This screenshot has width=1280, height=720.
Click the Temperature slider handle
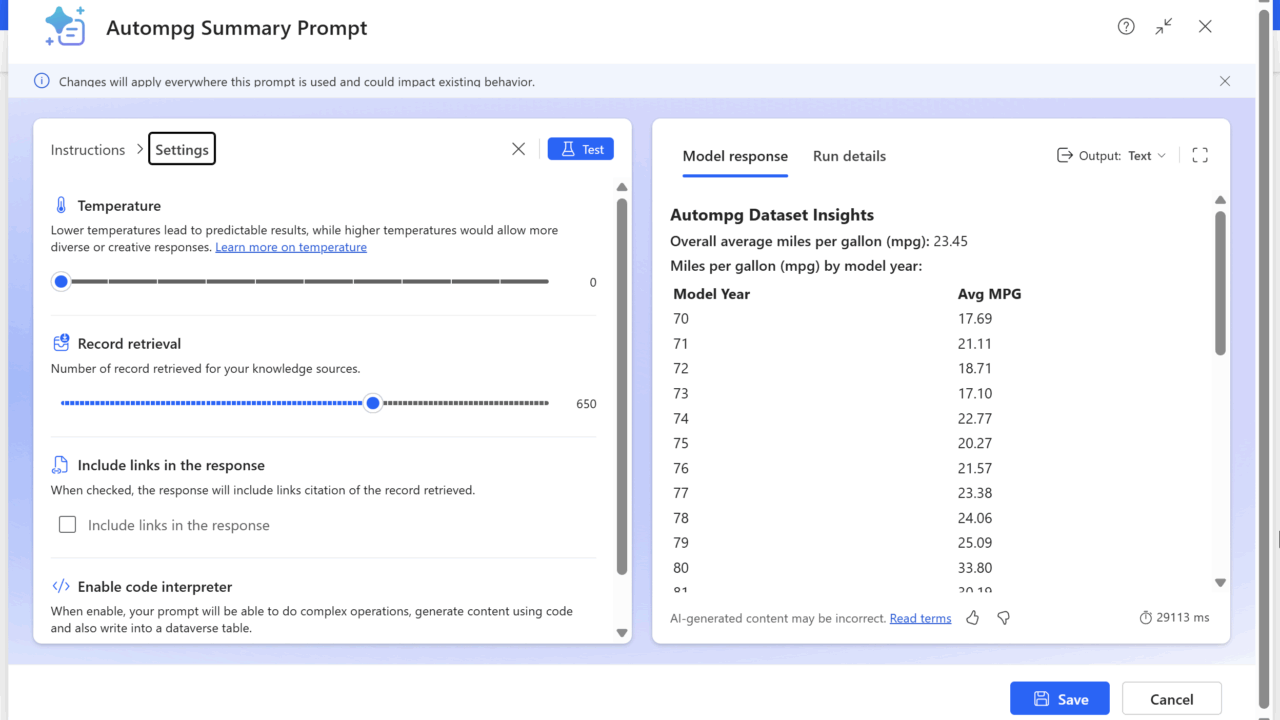[x=61, y=282]
